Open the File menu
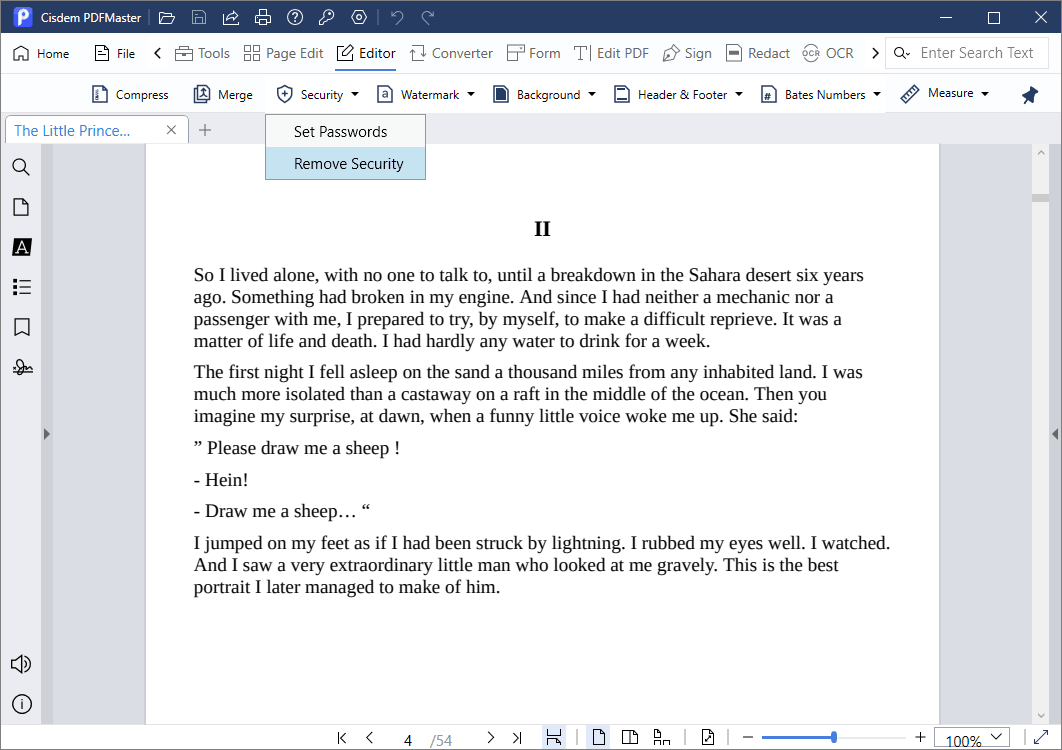 114,54
